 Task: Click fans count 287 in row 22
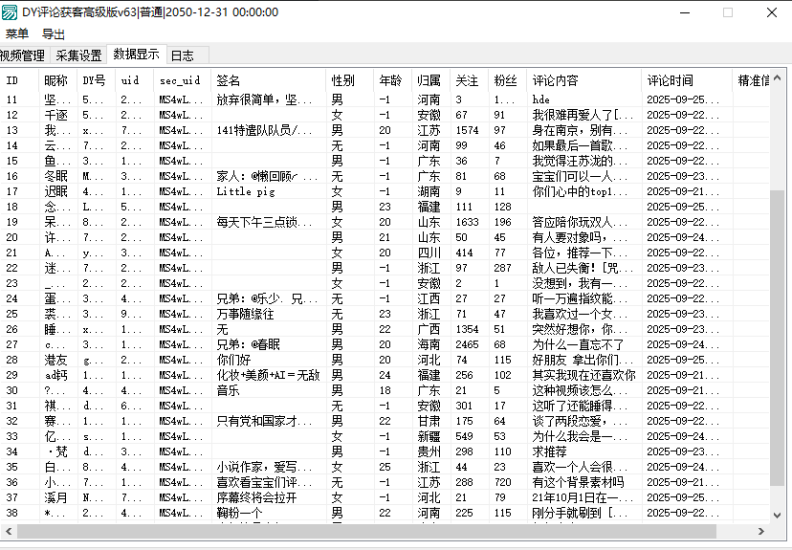(x=503, y=268)
